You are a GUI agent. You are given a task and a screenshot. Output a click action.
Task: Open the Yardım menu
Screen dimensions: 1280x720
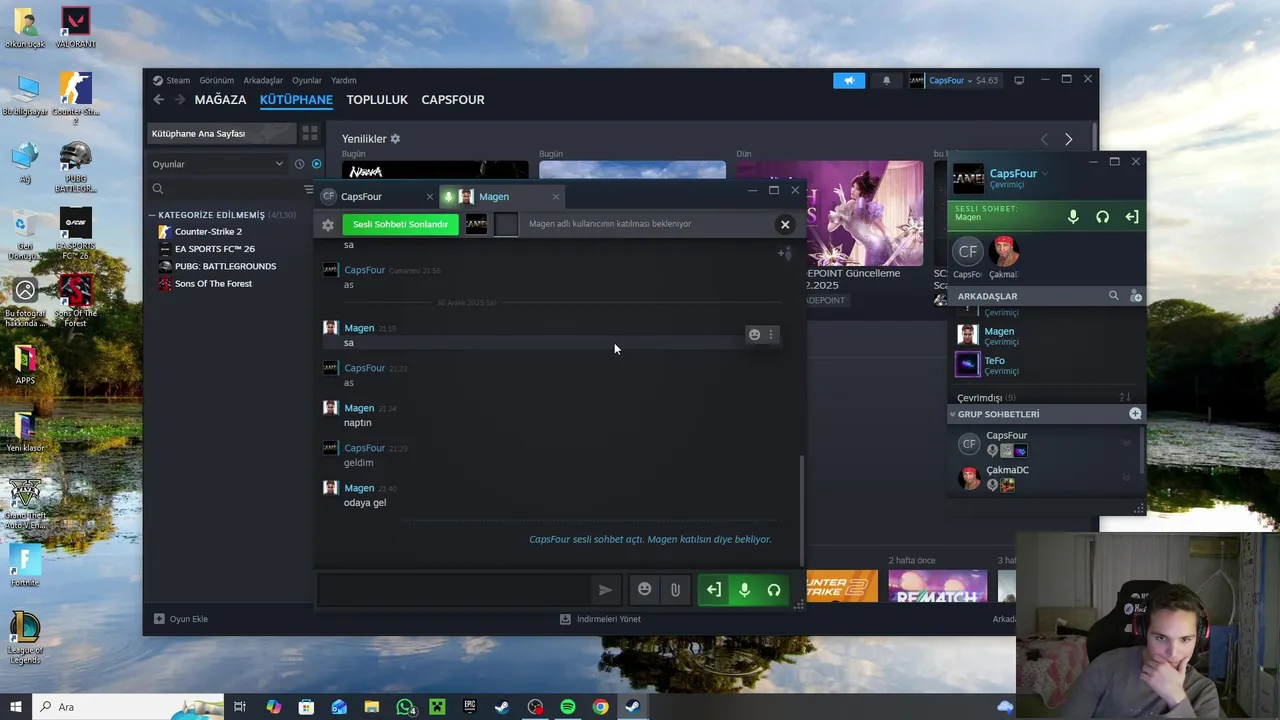click(344, 80)
